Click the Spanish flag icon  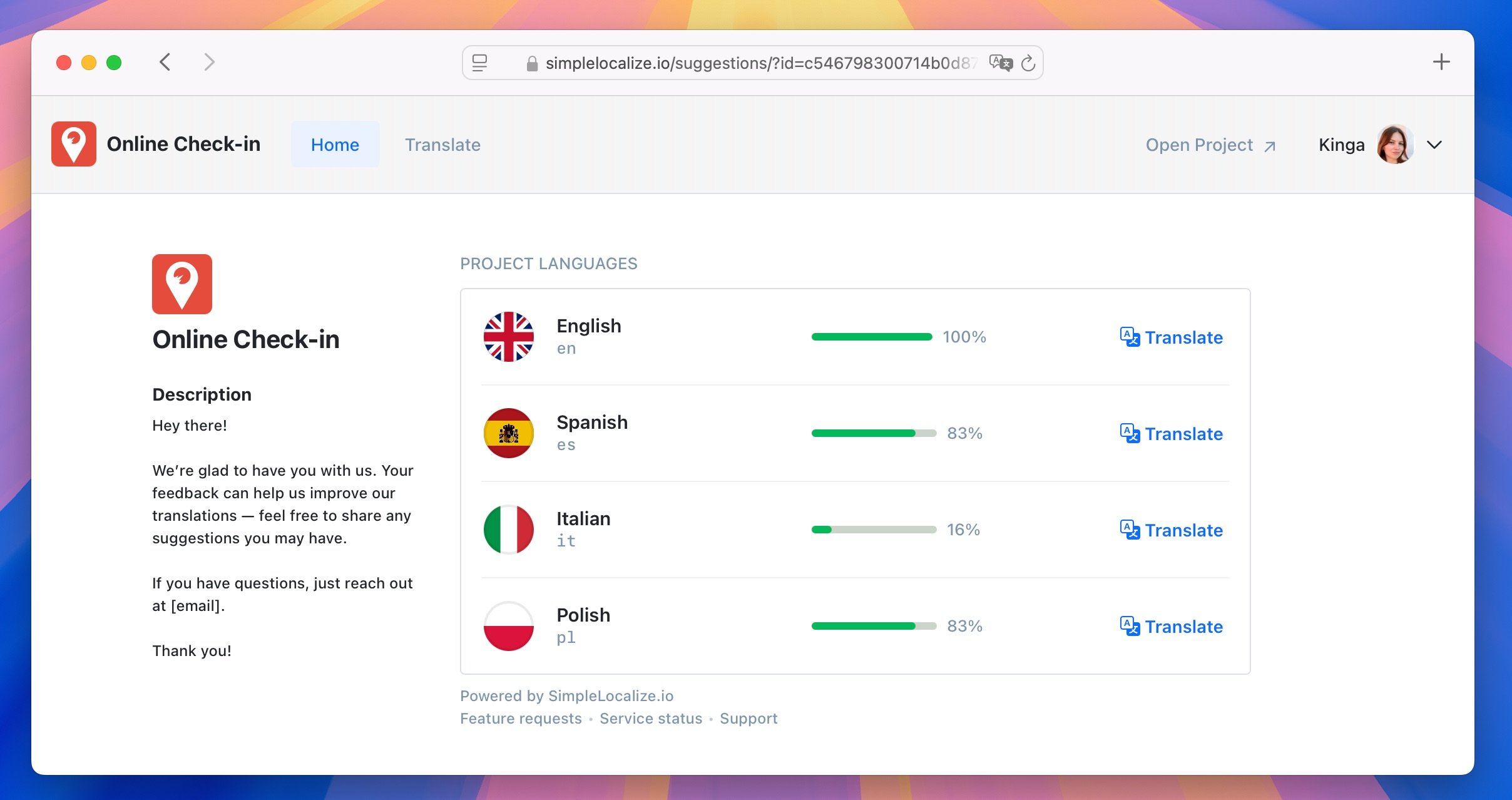tap(508, 432)
